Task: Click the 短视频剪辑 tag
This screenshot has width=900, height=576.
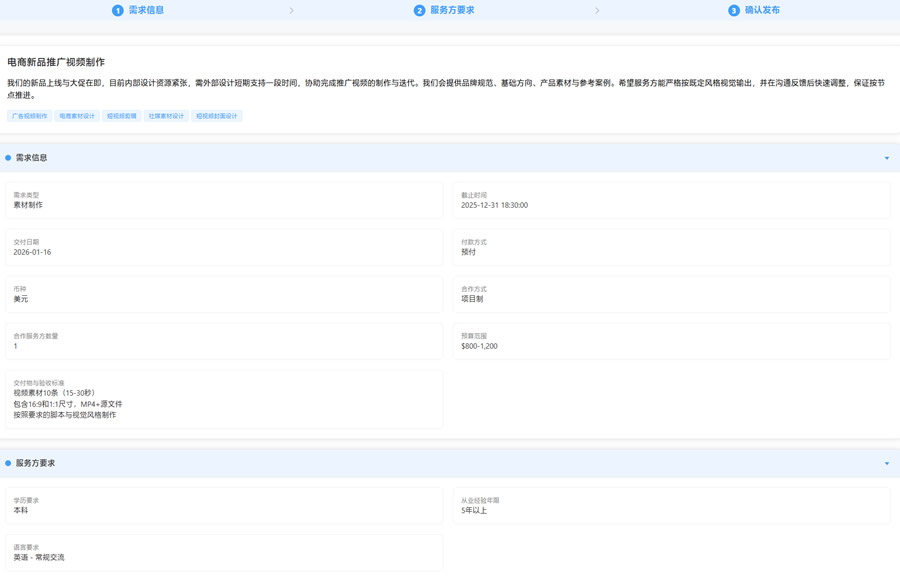Action: pos(122,116)
